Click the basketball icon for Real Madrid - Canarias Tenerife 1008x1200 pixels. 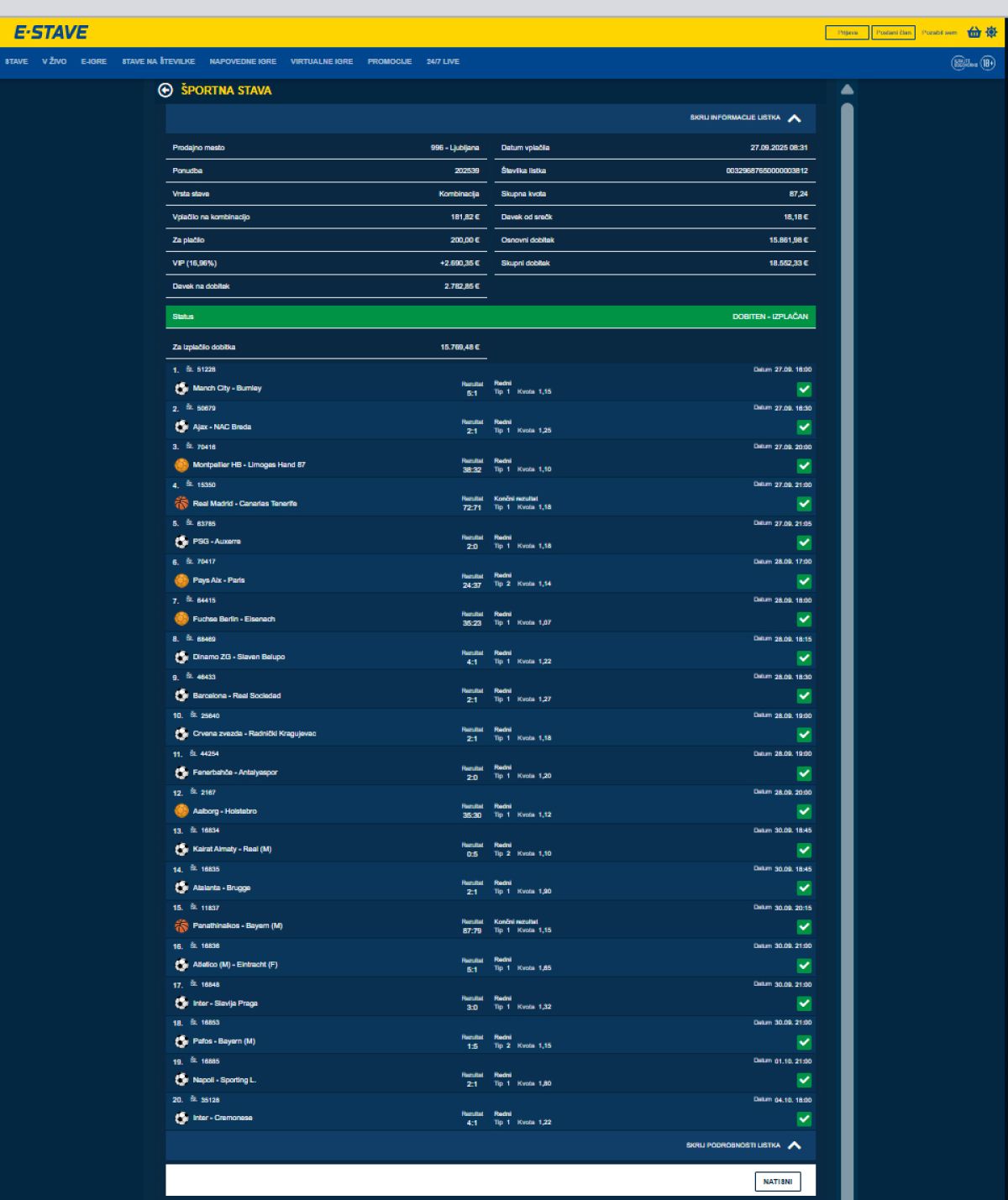(181, 504)
